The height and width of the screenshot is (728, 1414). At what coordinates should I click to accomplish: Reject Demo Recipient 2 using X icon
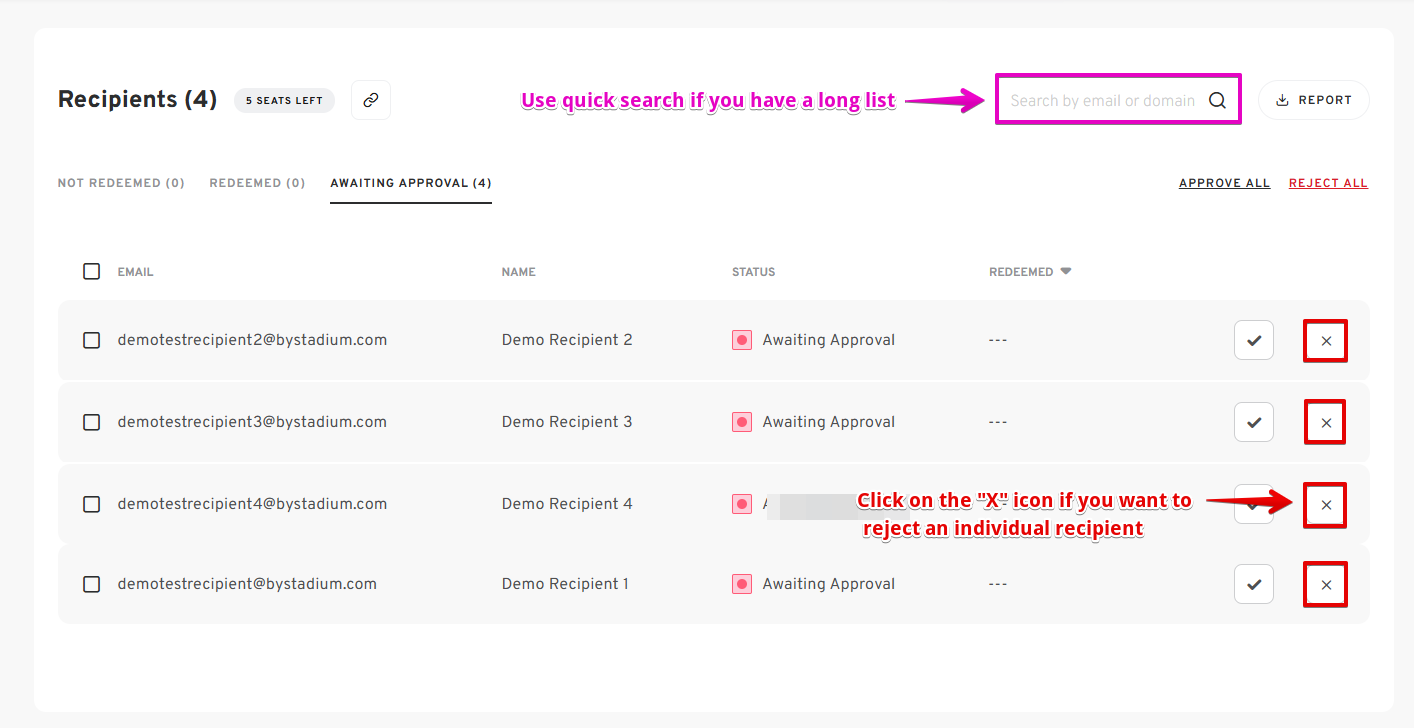click(x=1326, y=341)
